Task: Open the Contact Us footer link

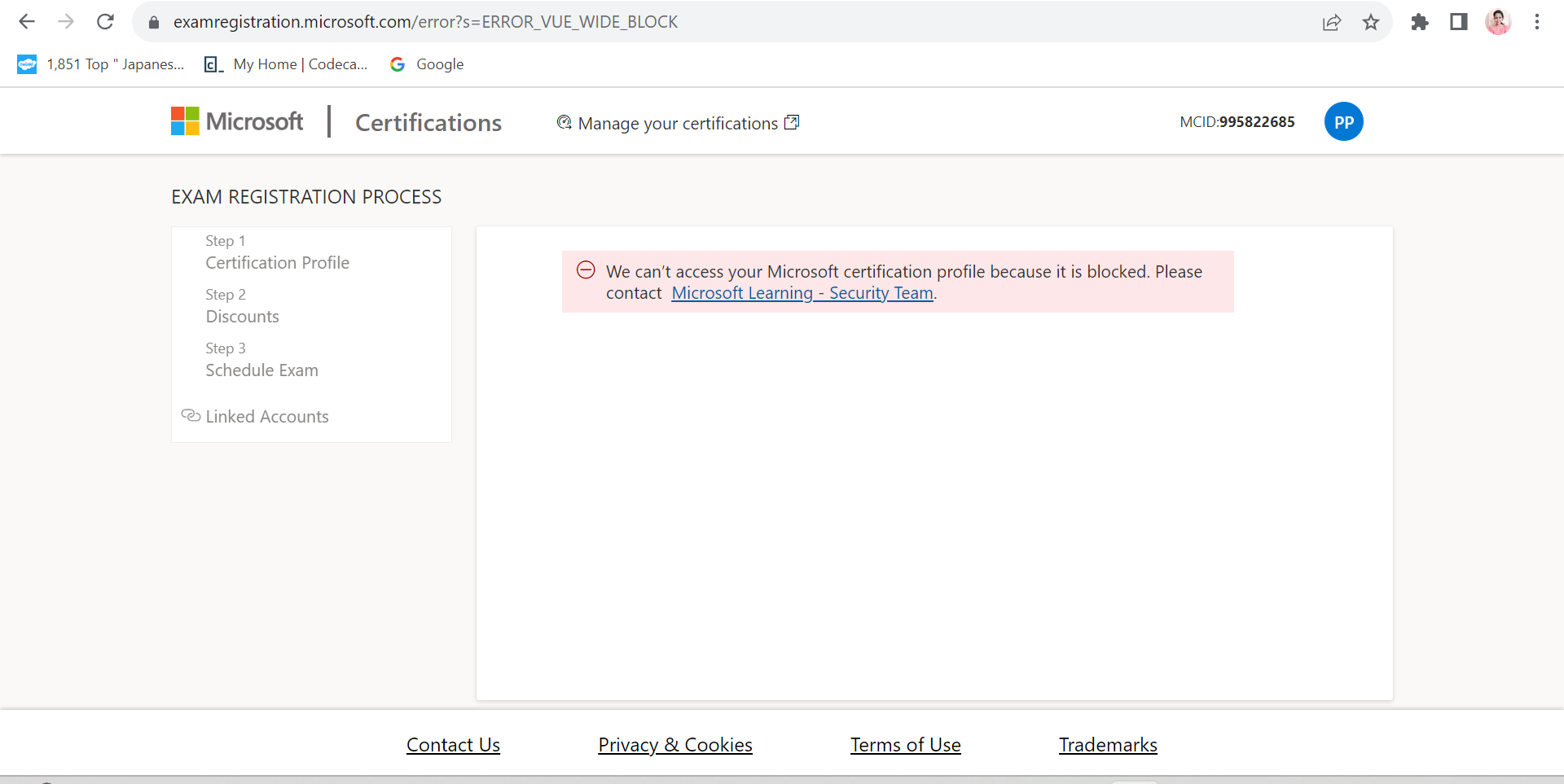Action: (x=453, y=745)
